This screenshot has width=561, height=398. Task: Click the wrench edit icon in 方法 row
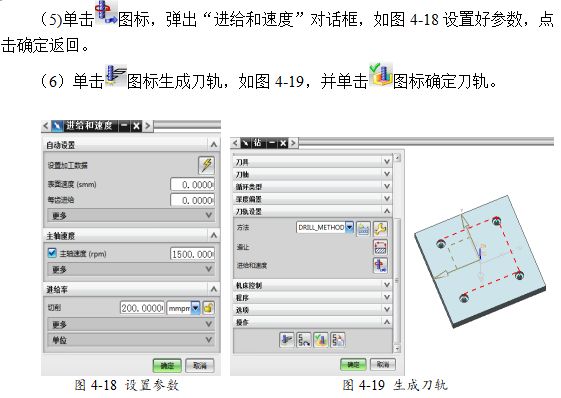[380, 228]
